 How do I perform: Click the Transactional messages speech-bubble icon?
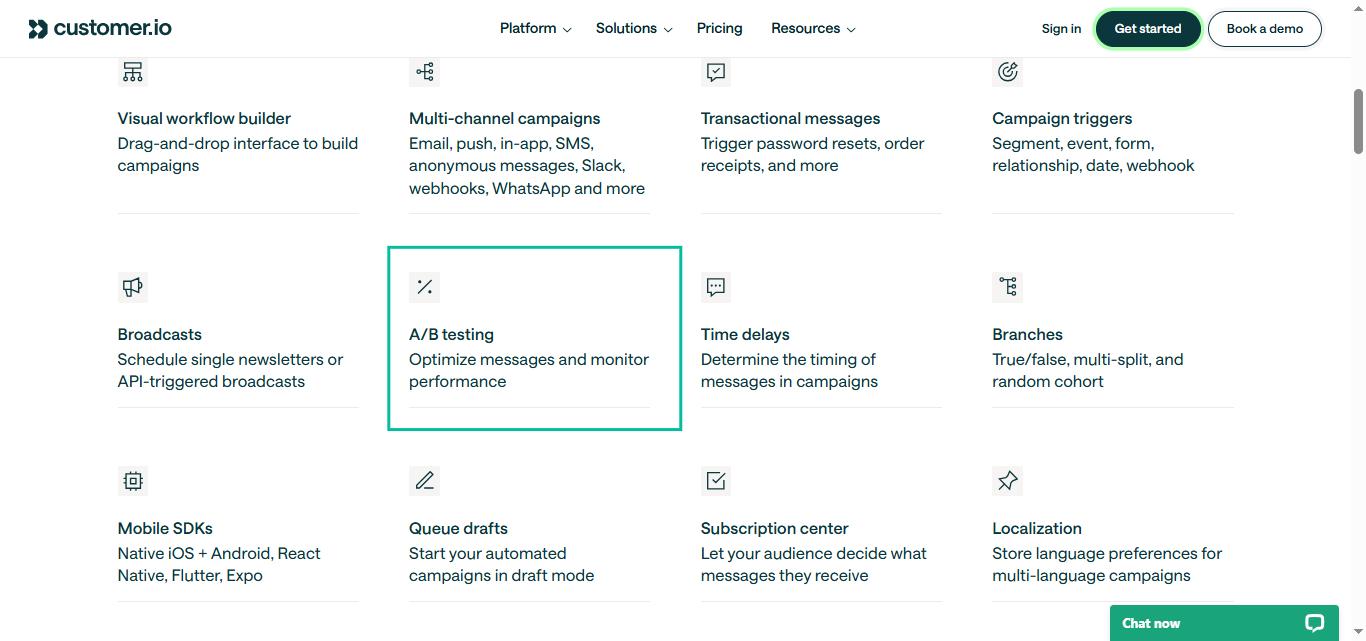[x=715, y=71]
